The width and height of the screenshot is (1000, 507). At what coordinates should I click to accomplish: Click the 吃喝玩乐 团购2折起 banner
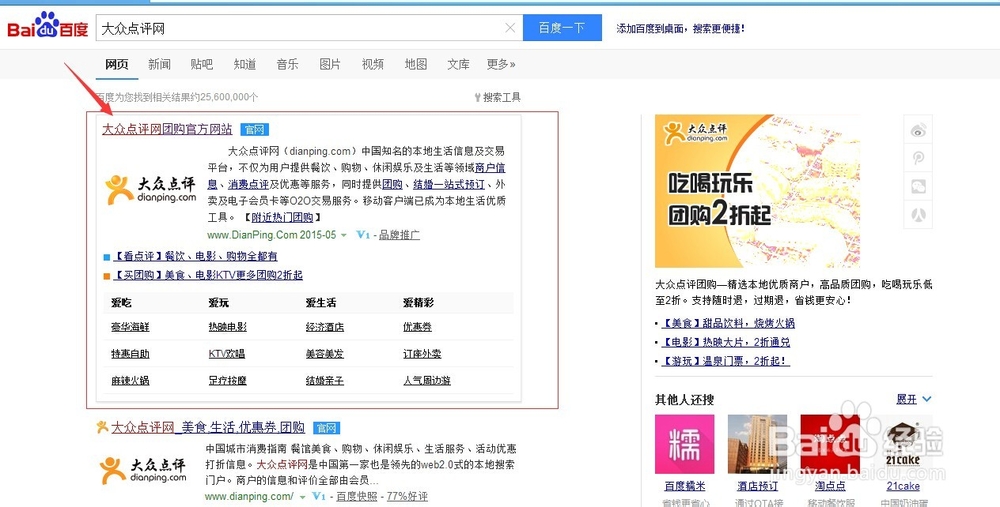tap(757, 191)
